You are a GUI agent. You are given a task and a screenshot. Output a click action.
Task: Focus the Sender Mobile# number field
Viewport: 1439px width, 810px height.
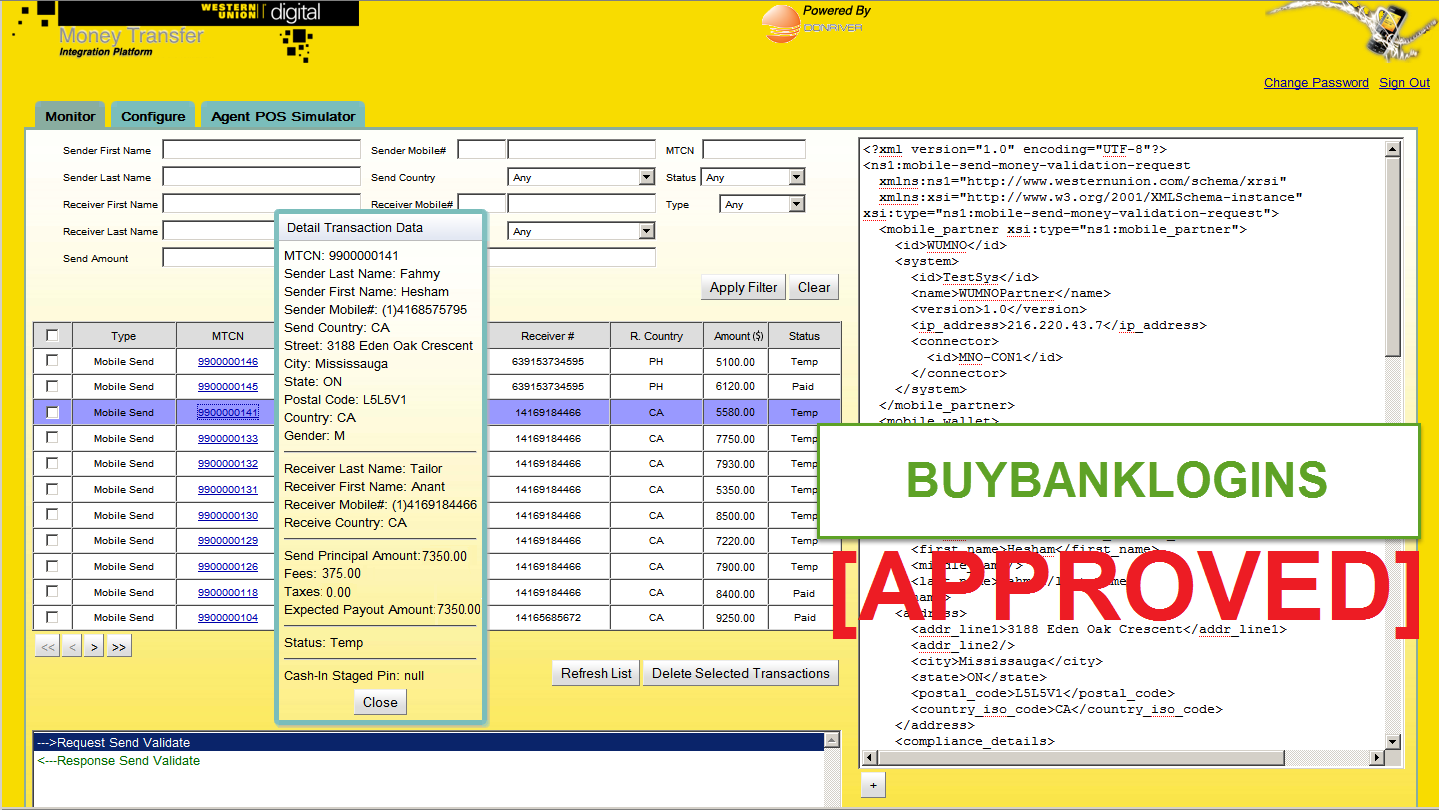(x=581, y=150)
